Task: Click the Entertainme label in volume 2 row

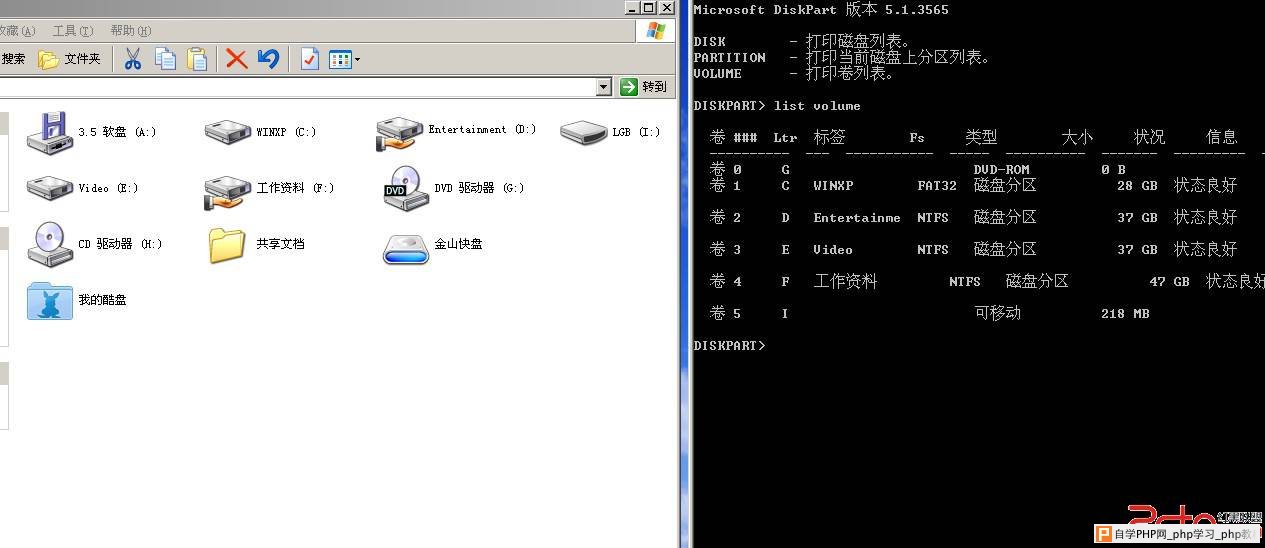Action: pyautogui.click(x=857, y=217)
